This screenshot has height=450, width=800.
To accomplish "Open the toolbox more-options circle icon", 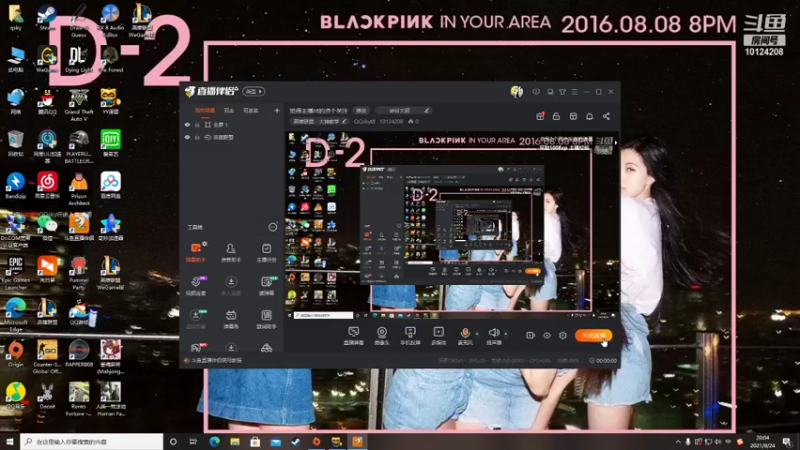I will click(x=273, y=227).
